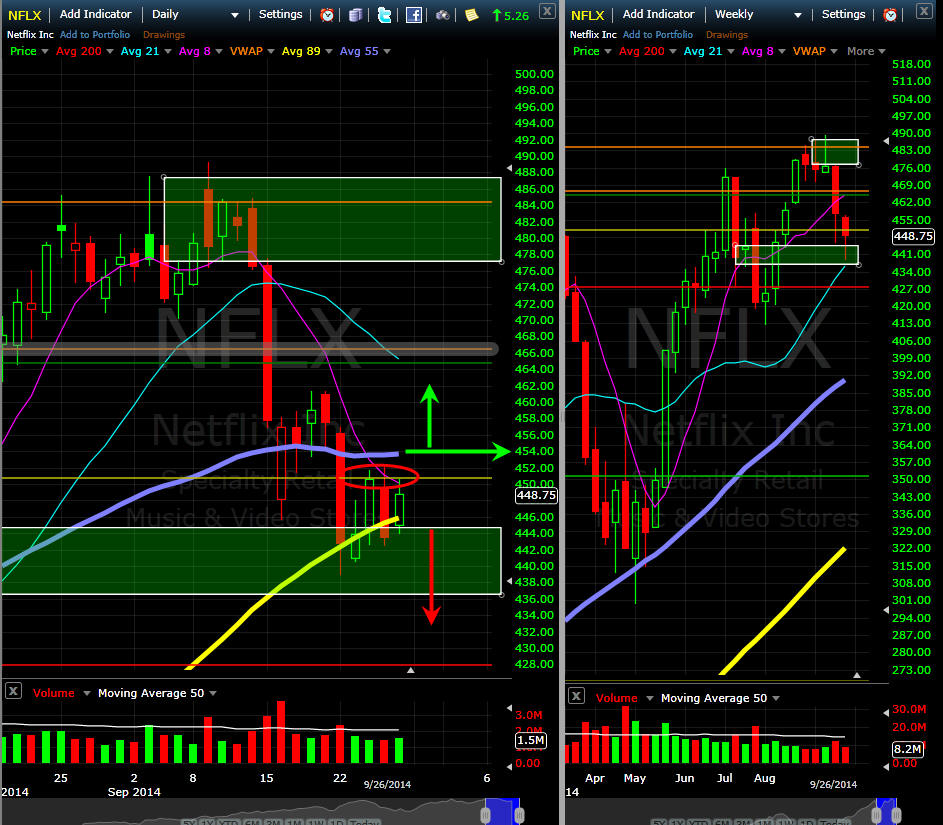Open the Volume dropdown under the Daily chart

click(87, 693)
